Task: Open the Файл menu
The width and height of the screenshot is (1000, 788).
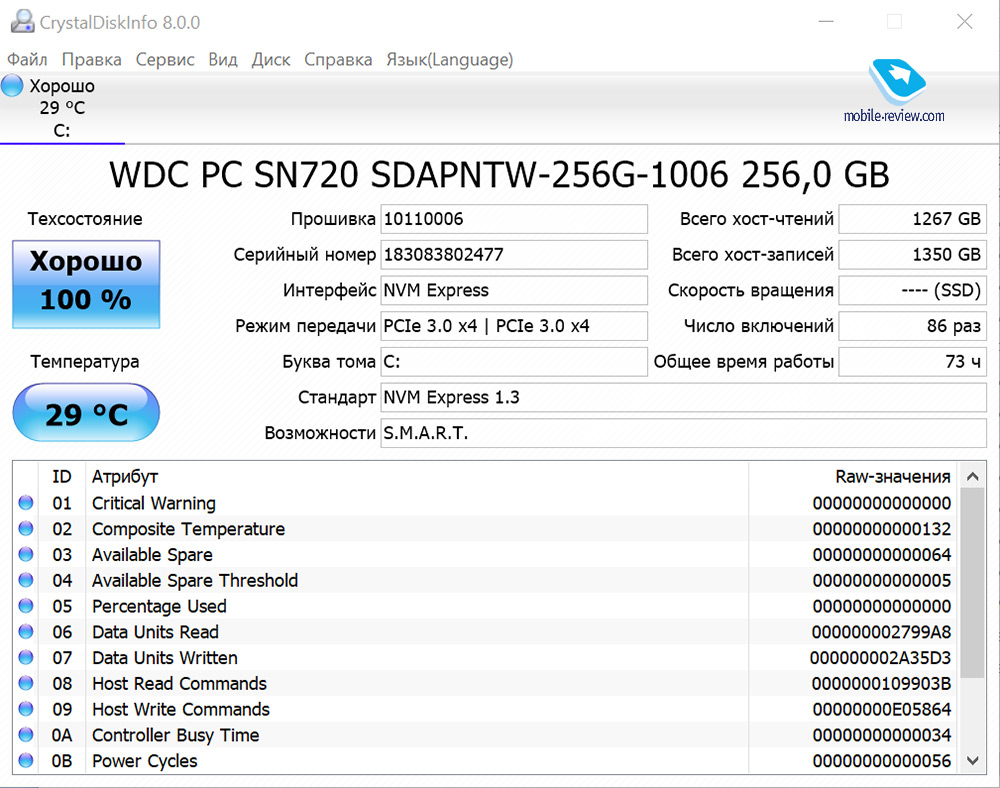Action: [27, 59]
